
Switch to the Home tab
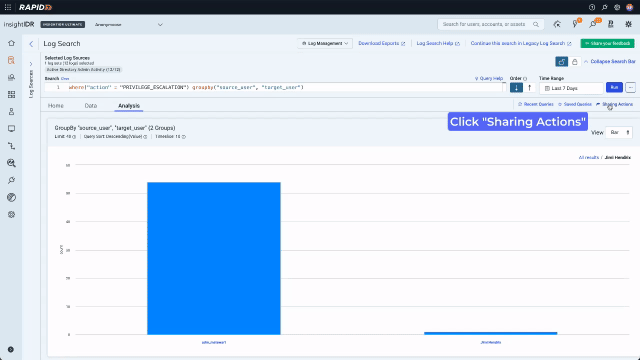pyautogui.click(x=56, y=106)
